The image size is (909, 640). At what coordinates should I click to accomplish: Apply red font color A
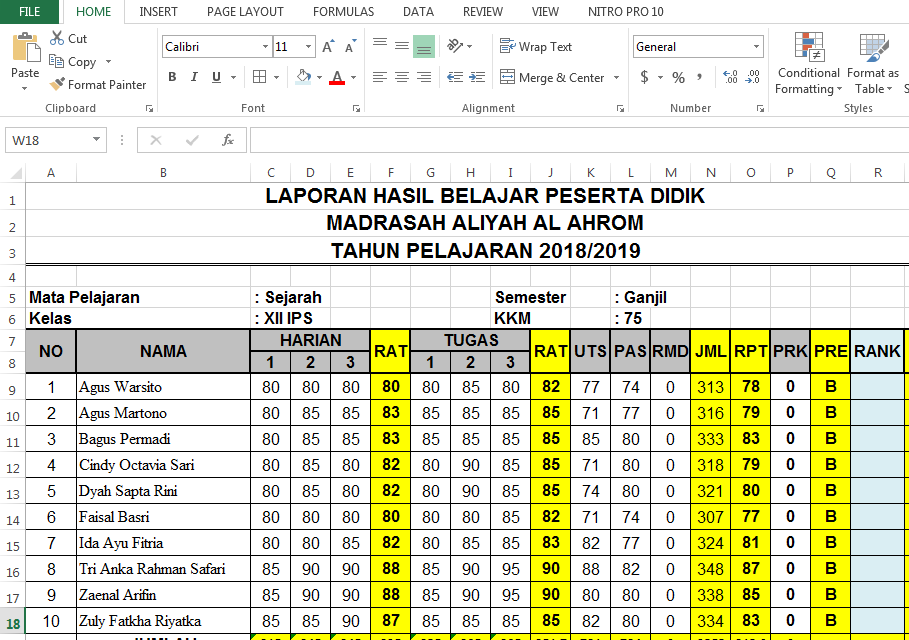click(337, 77)
